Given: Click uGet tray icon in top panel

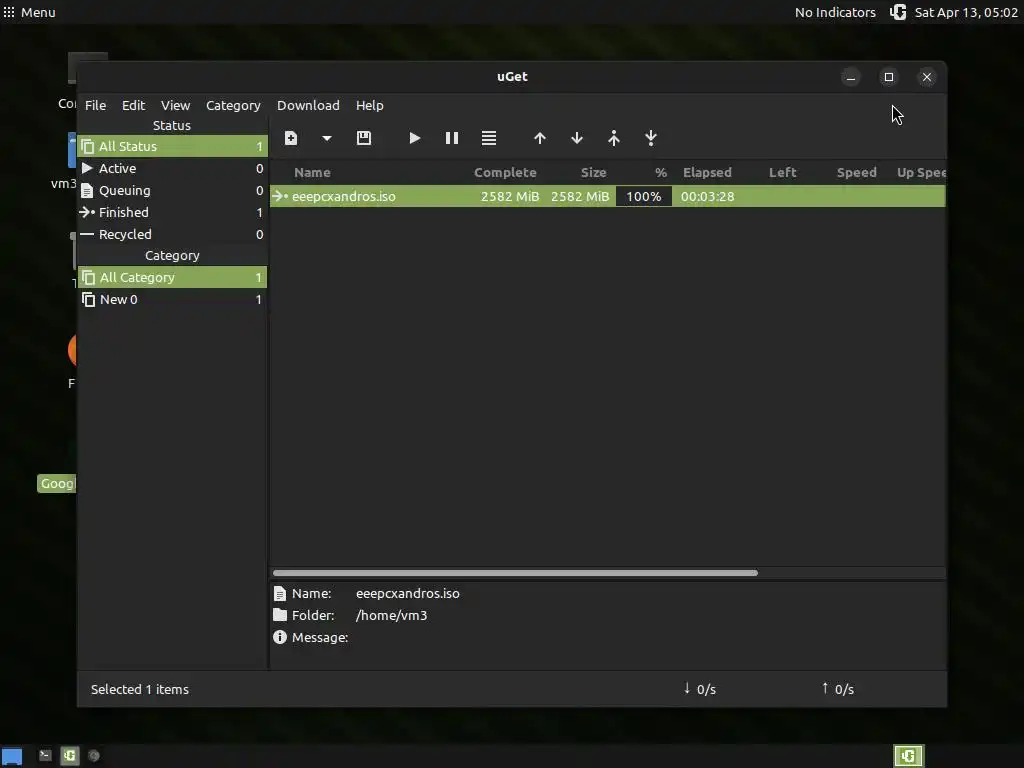Looking at the screenshot, I should coord(898,12).
